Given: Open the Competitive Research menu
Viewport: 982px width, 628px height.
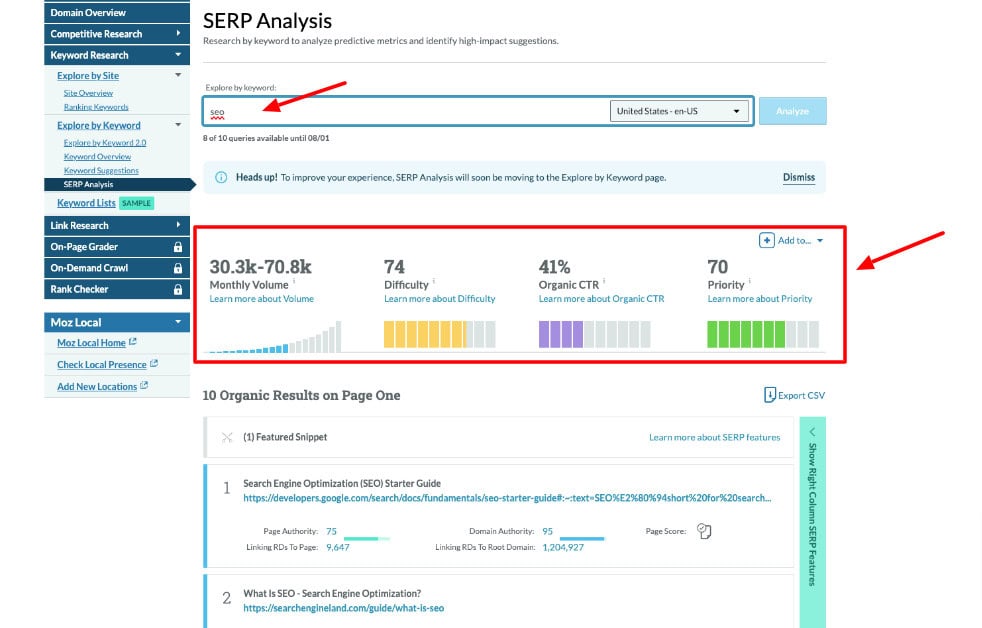Looking at the screenshot, I should (100, 33).
